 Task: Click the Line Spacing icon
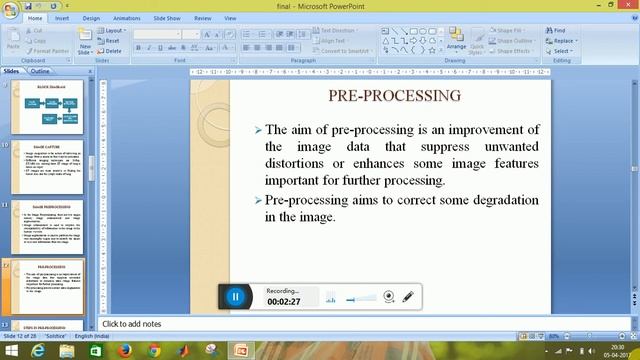[302, 35]
